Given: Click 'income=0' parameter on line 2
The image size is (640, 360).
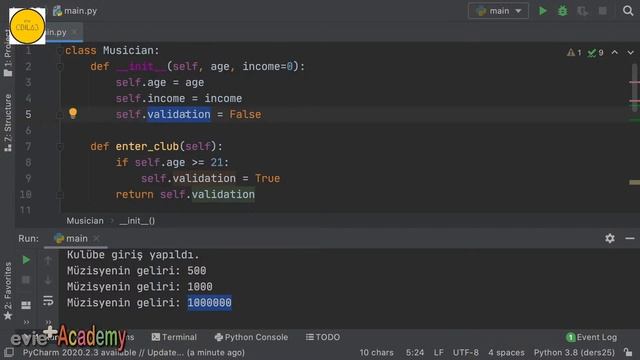Looking at the screenshot, I should [268, 67].
